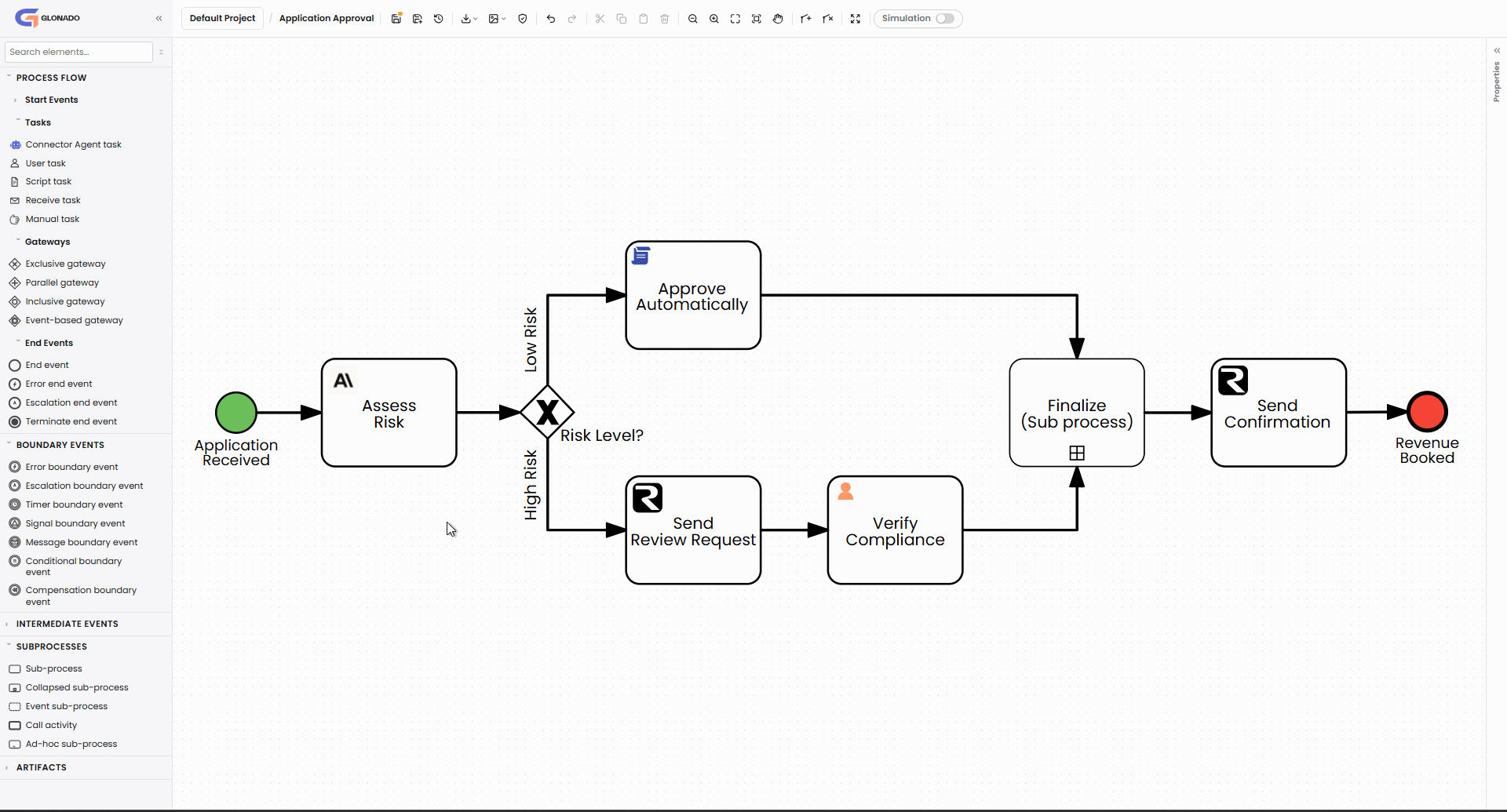
Task: Save the diagram with the save icon
Action: 396,18
